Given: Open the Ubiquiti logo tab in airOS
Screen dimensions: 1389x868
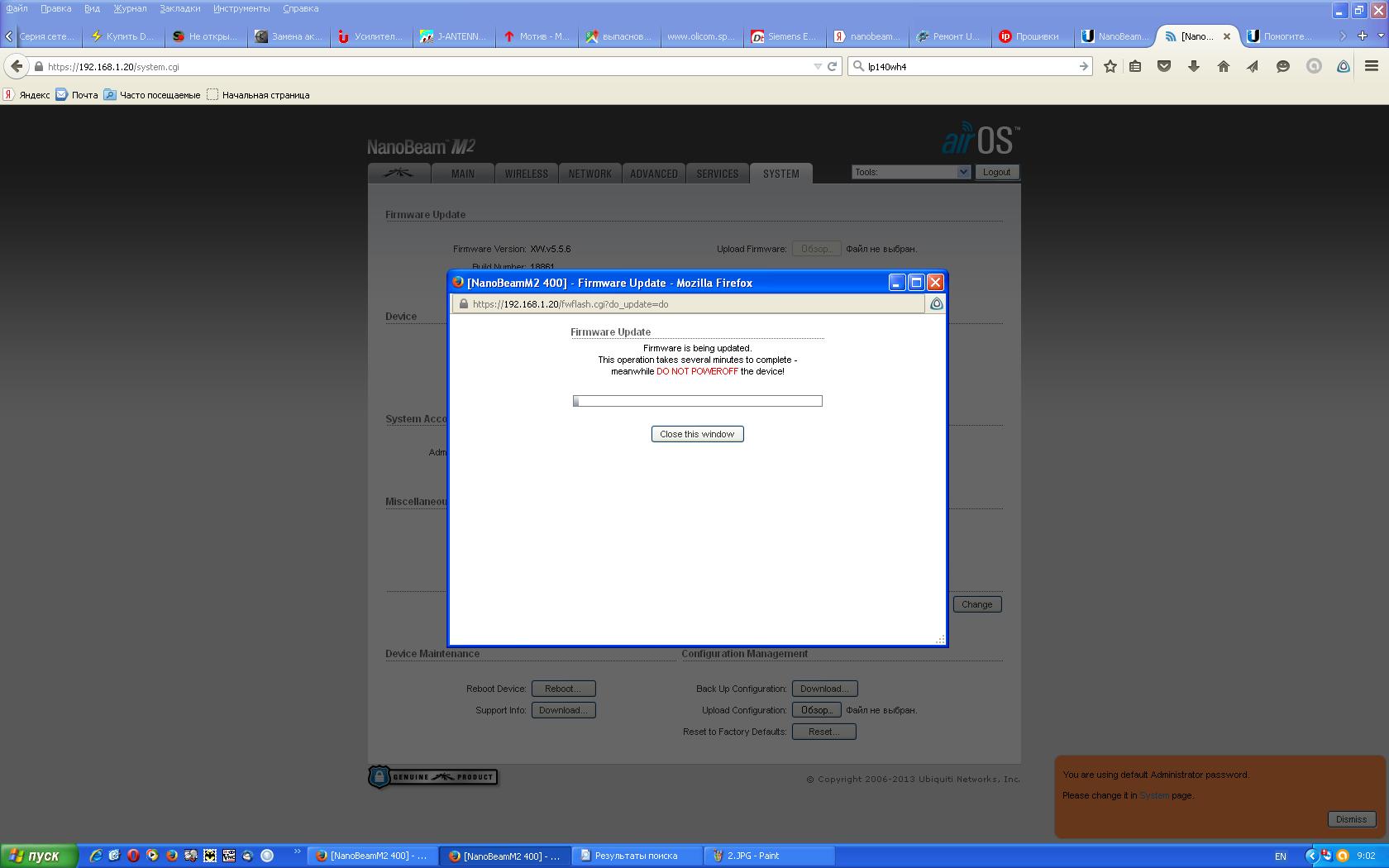Looking at the screenshot, I should pos(399,174).
